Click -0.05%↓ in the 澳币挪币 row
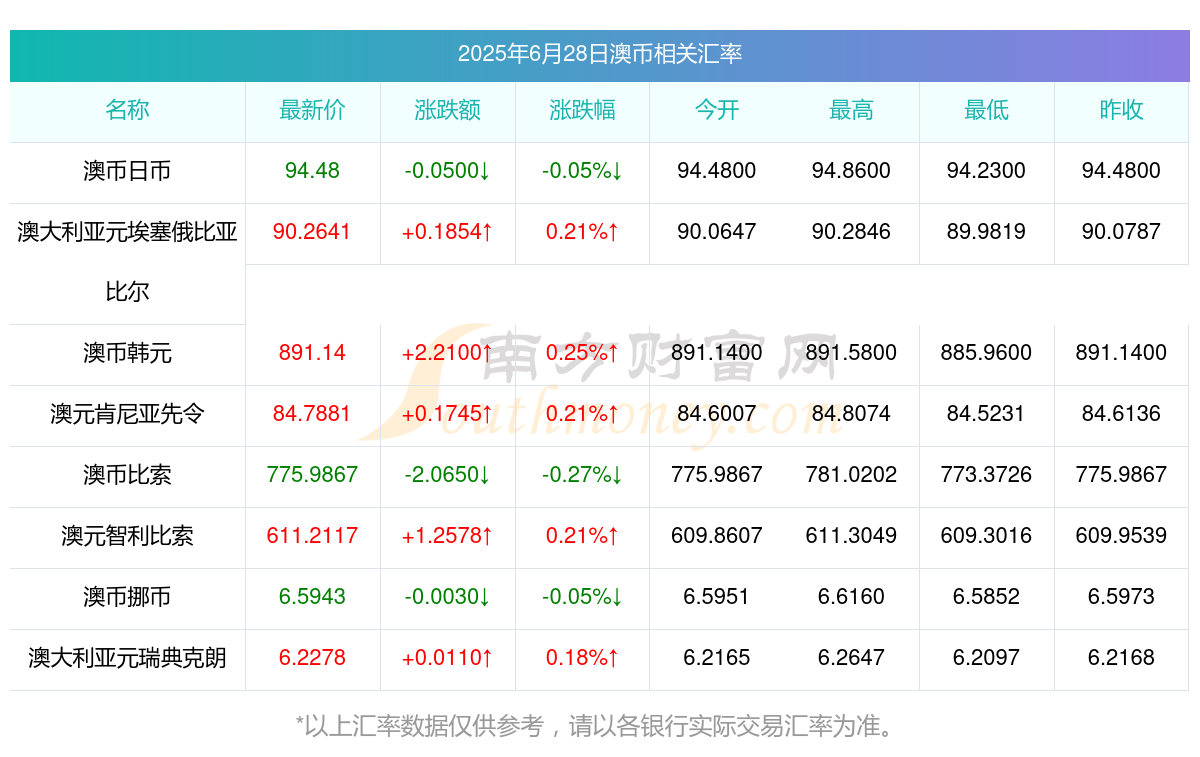 582,597
